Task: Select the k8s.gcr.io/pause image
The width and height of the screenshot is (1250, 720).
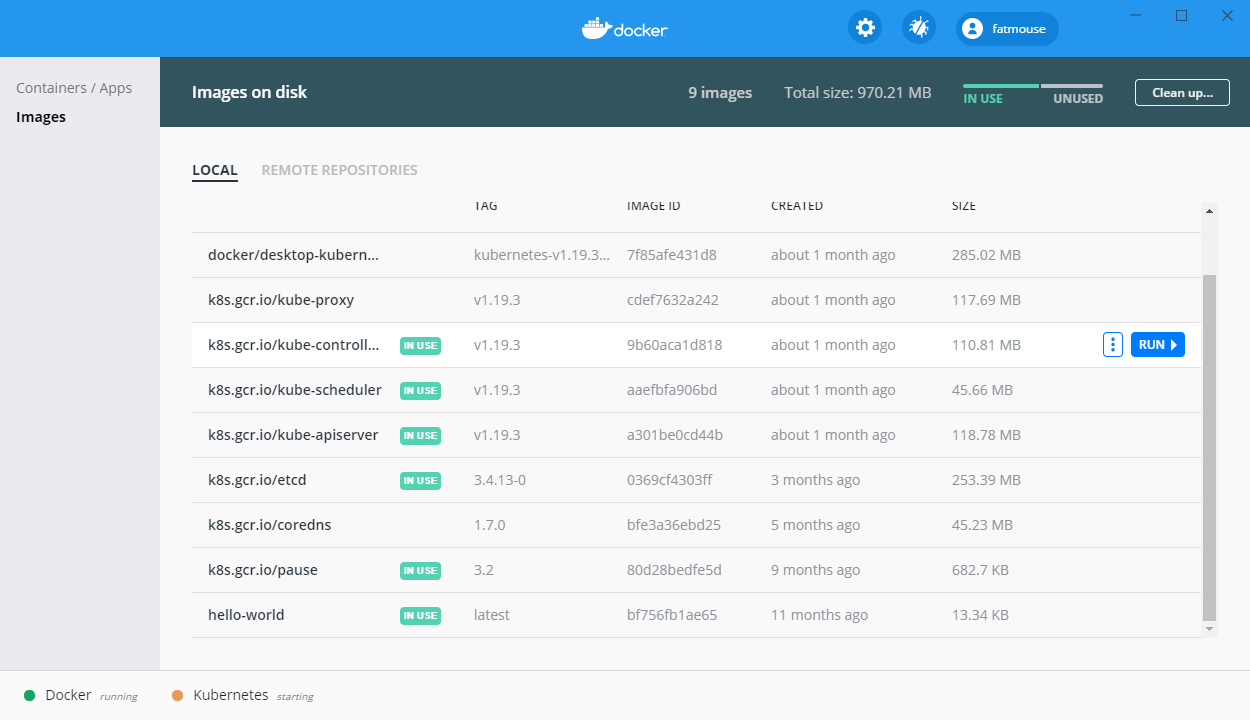Action: point(696,570)
